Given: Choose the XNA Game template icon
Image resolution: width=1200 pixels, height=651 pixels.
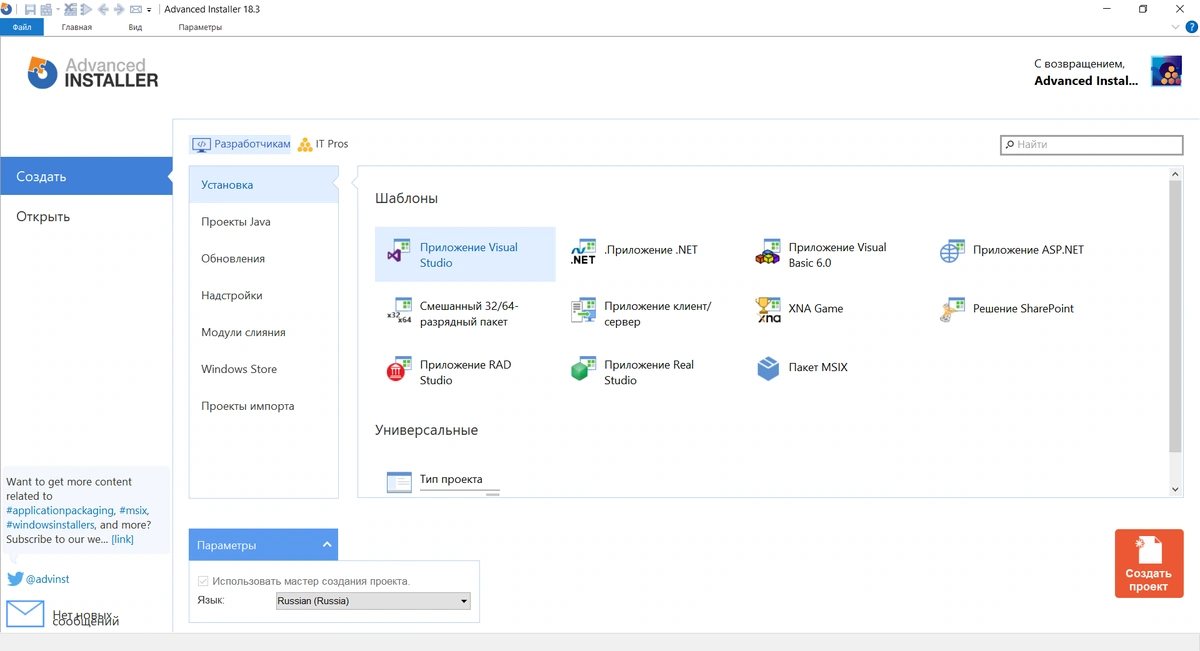Looking at the screenshot, I should (767, 311).
